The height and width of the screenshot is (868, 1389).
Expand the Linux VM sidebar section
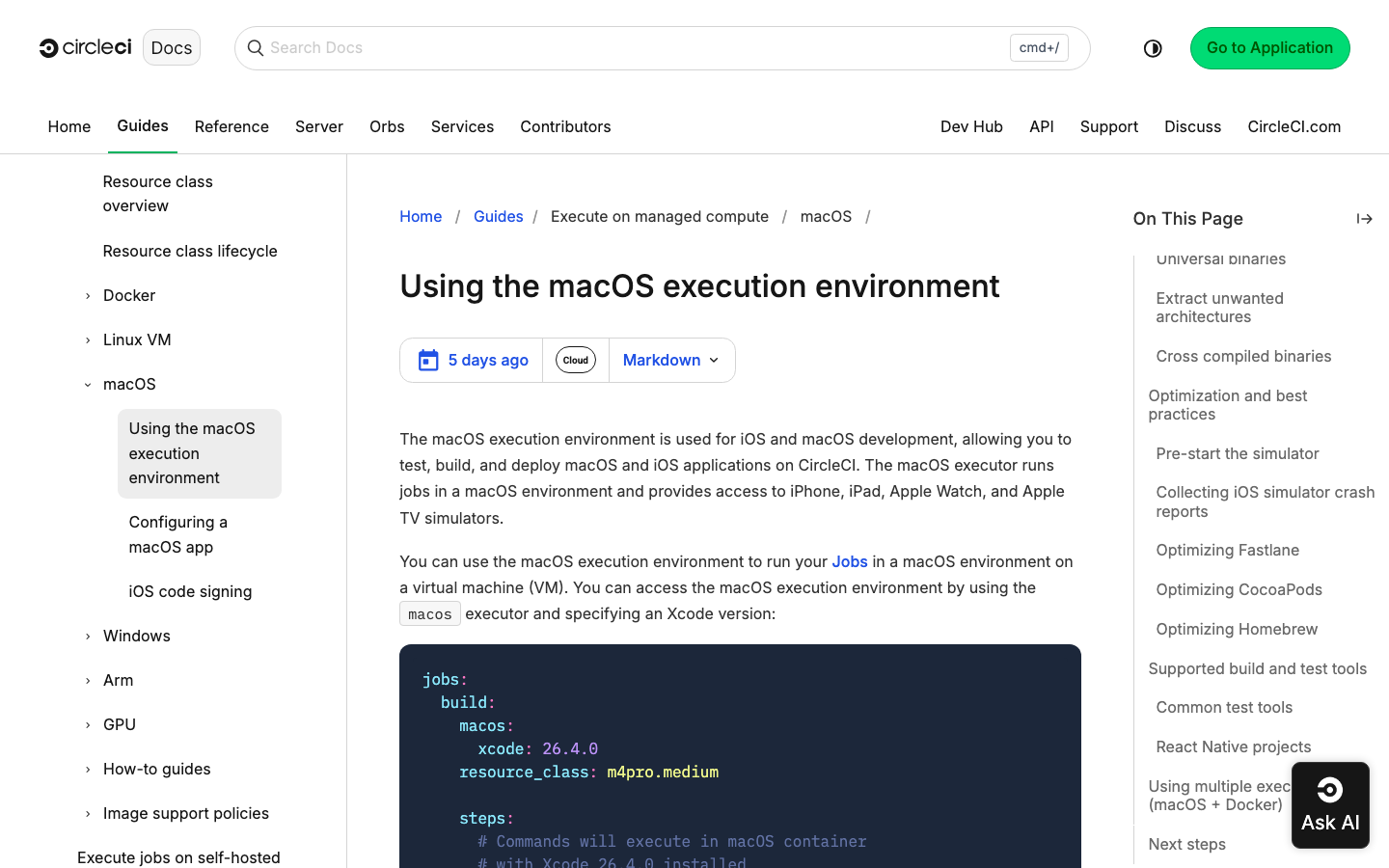pos(88,340)
